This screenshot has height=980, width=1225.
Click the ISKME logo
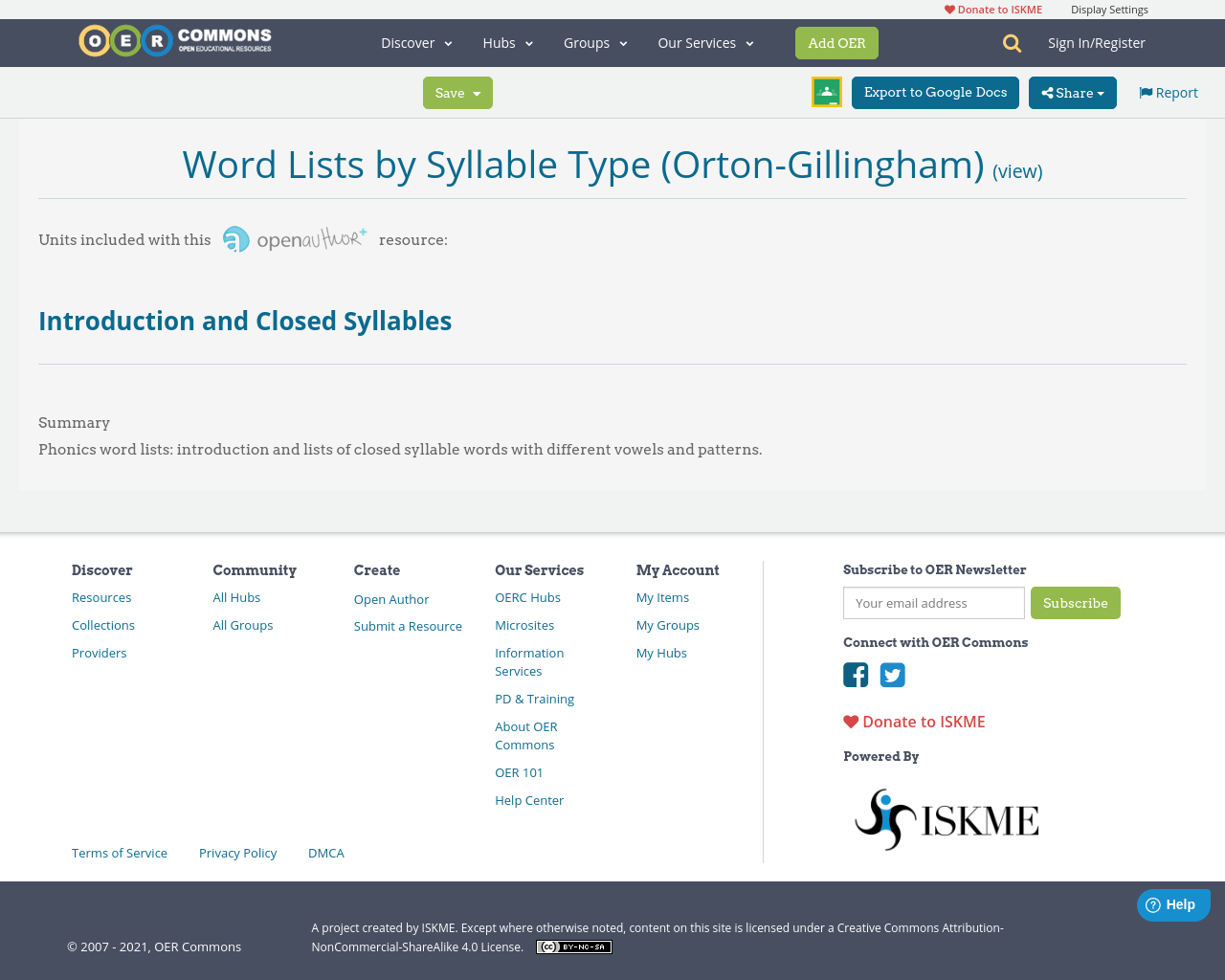click(946, 819)
